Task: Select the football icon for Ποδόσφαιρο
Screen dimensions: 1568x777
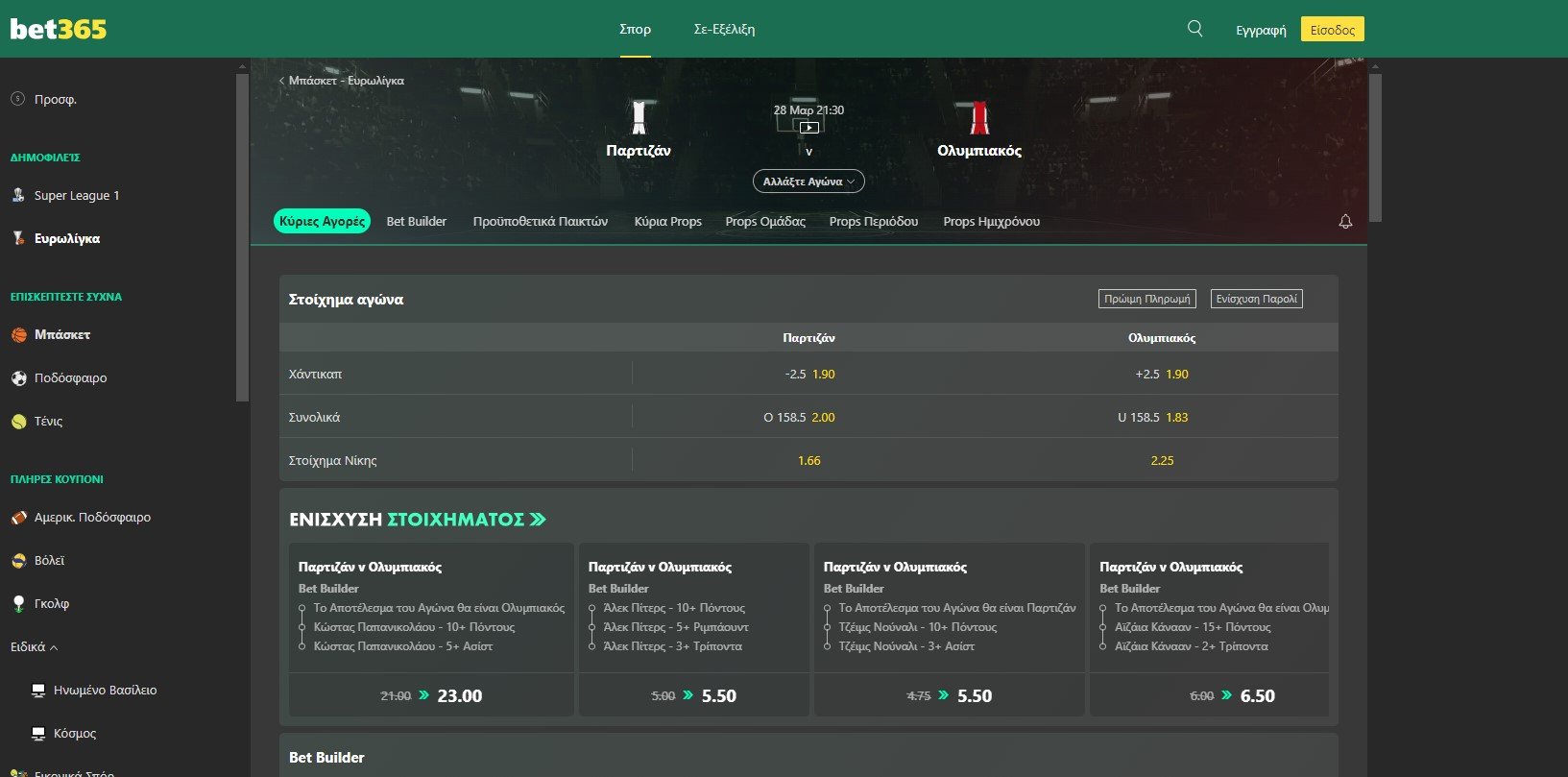Action: (x=19, y=378)
